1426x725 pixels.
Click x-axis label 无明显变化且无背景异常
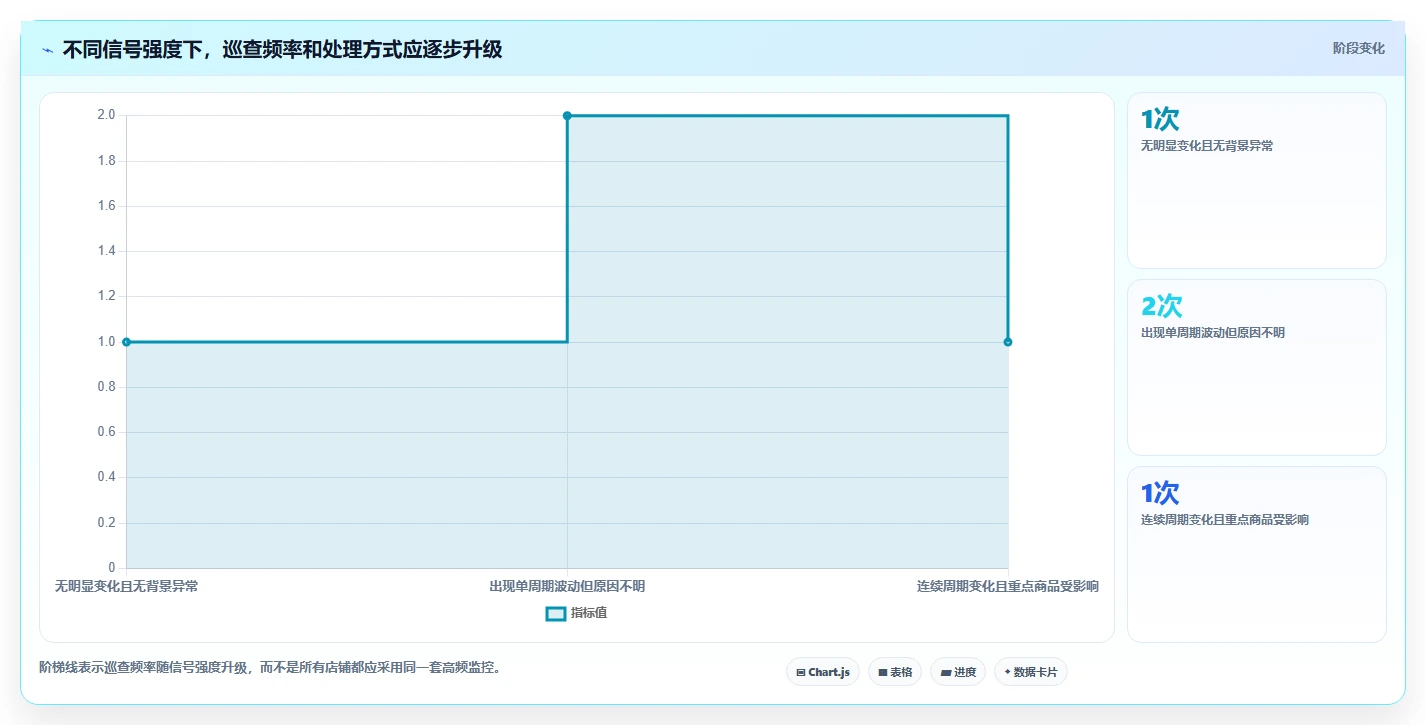click(x=126, y=586)
